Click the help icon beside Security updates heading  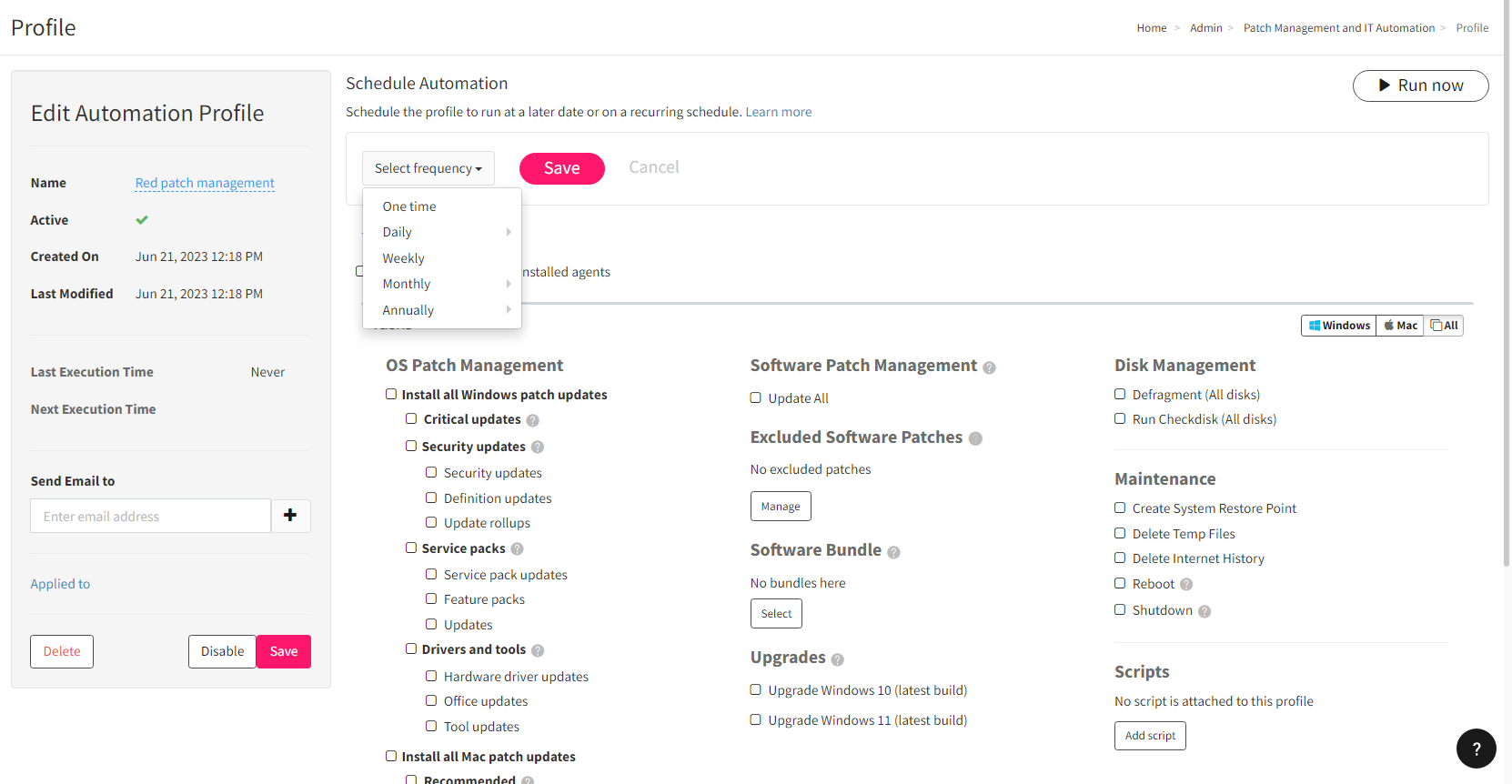coord(538,447)
